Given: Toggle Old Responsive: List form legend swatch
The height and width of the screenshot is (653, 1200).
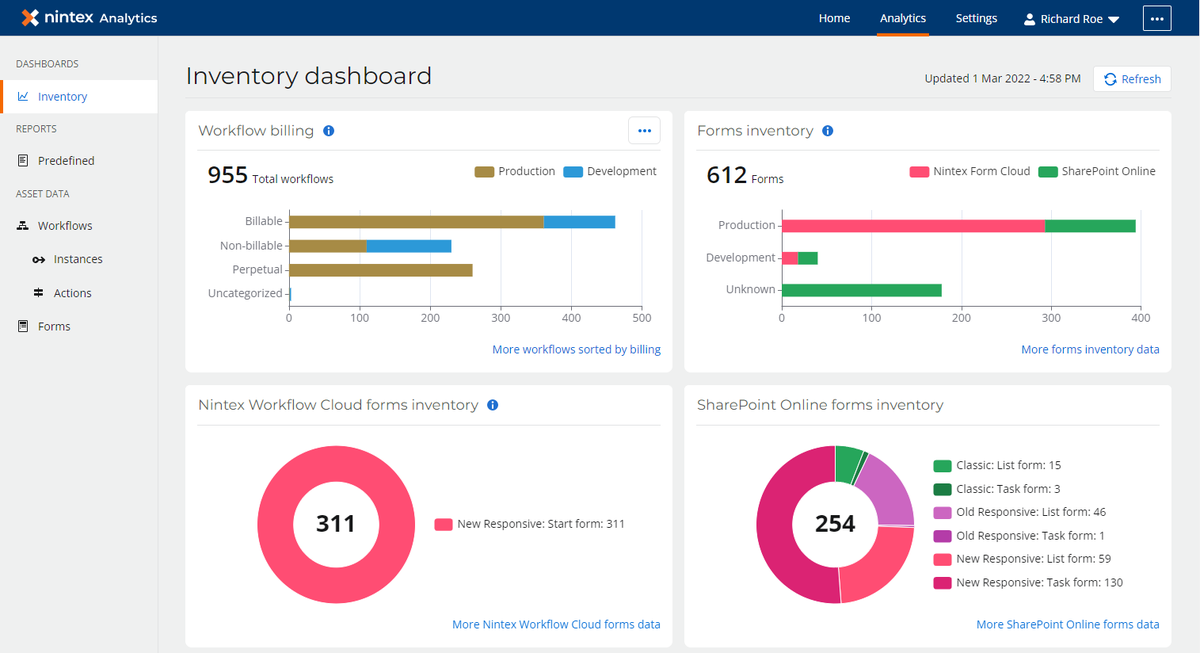Looking at the screenshot, I should [x=942, y=512].
